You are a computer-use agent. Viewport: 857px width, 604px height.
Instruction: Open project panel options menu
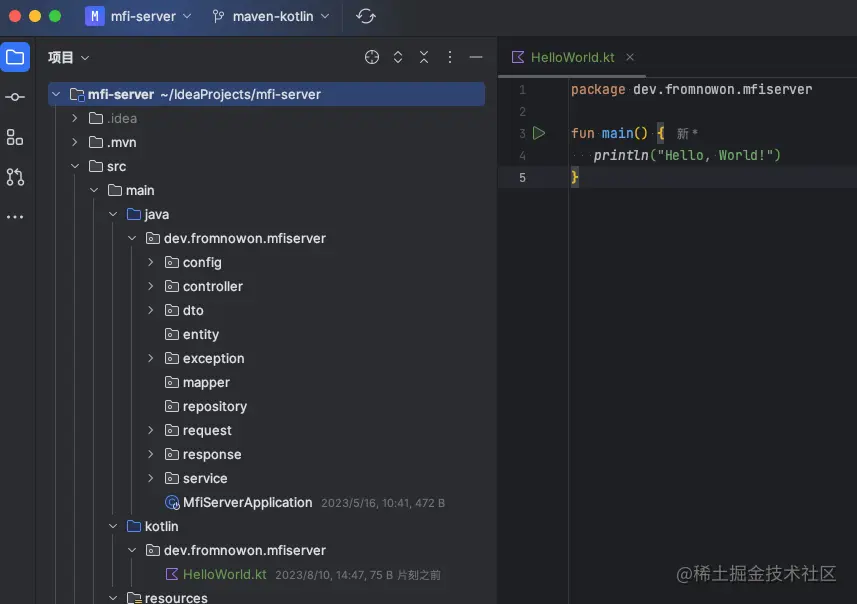[x=450, y=57]
